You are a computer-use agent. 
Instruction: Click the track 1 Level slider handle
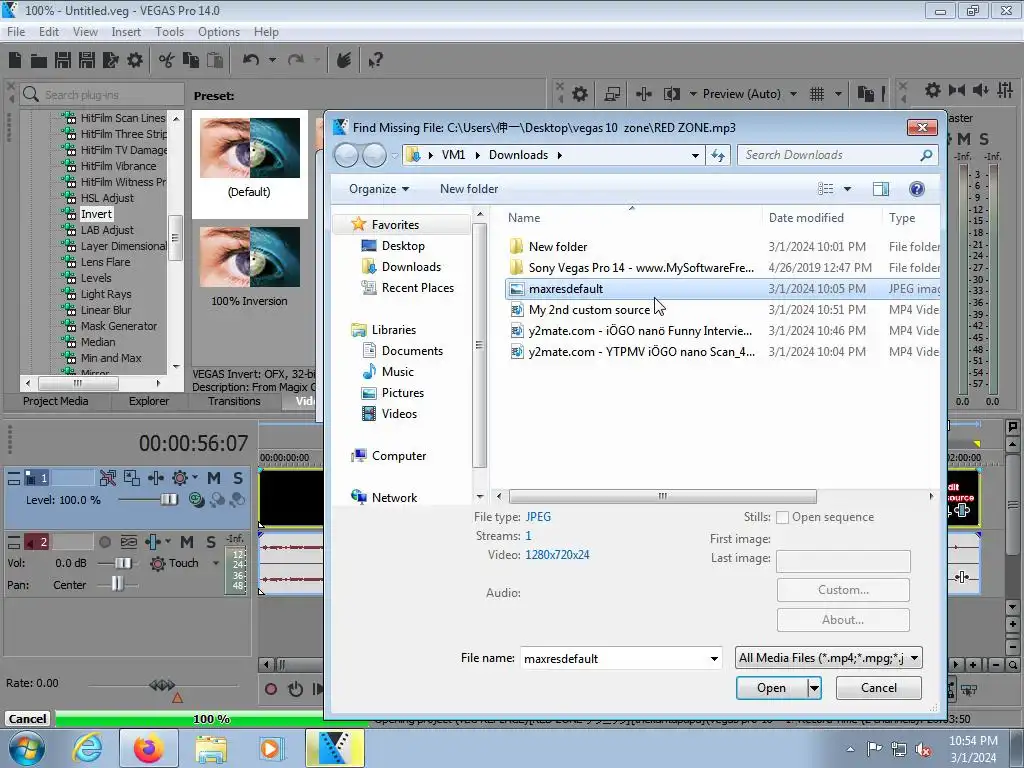169,500
